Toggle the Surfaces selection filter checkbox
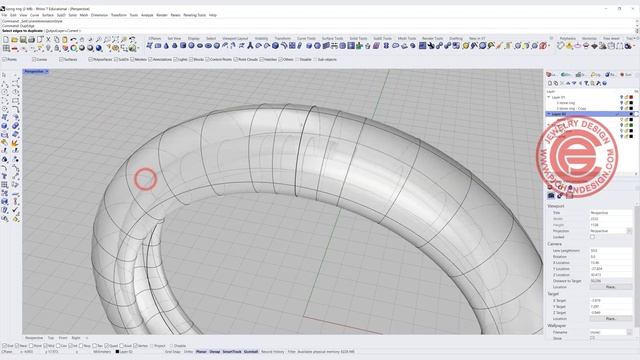The height and width of the screenshot is (360, 640). pos(61,60)
